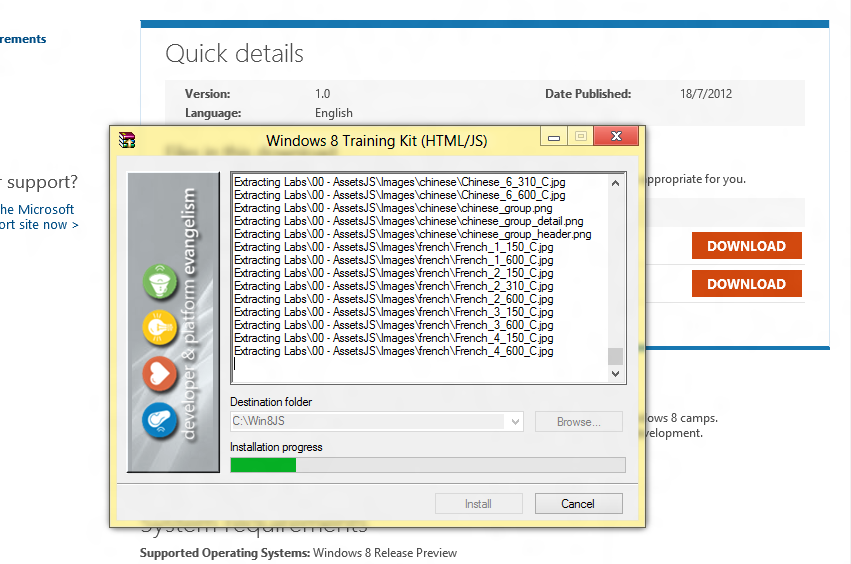
Task: Click the yellow lightbulb icon in side banner
Action: tap(160, 328)
